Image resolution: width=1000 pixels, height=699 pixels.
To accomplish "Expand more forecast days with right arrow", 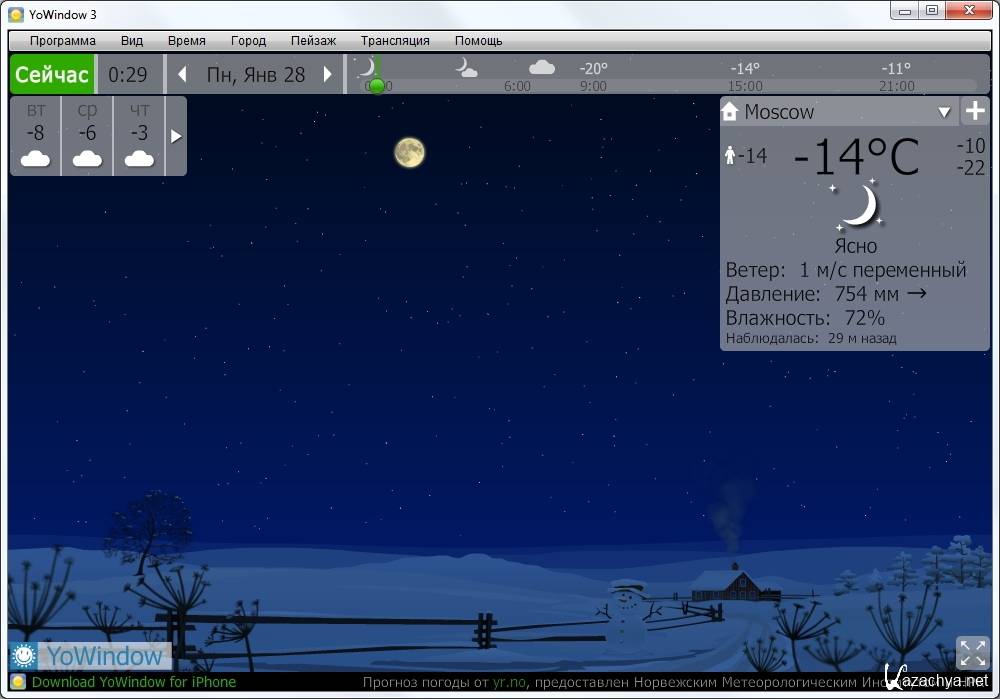I will pyautogui.click(x=176, y=136).
